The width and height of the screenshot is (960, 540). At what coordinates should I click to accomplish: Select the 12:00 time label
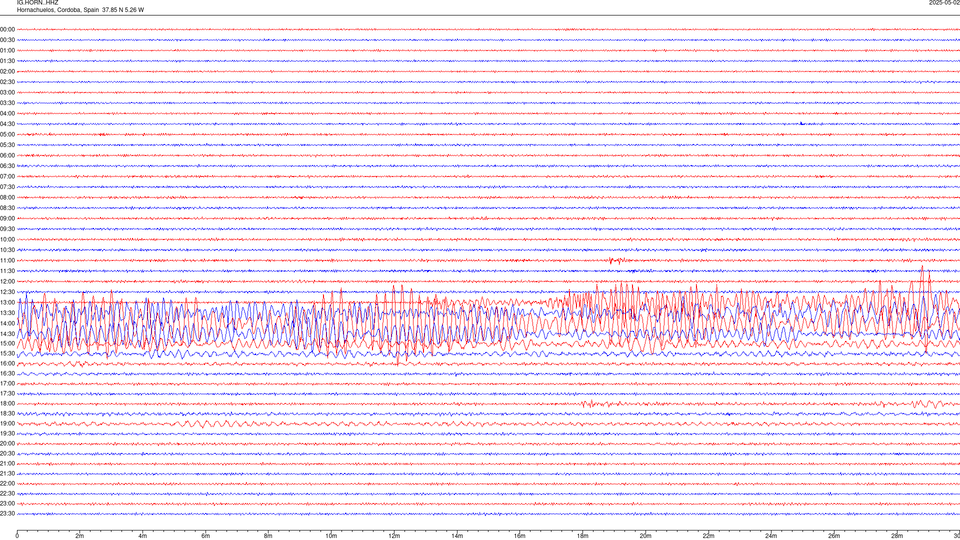[x=7, y=282]
